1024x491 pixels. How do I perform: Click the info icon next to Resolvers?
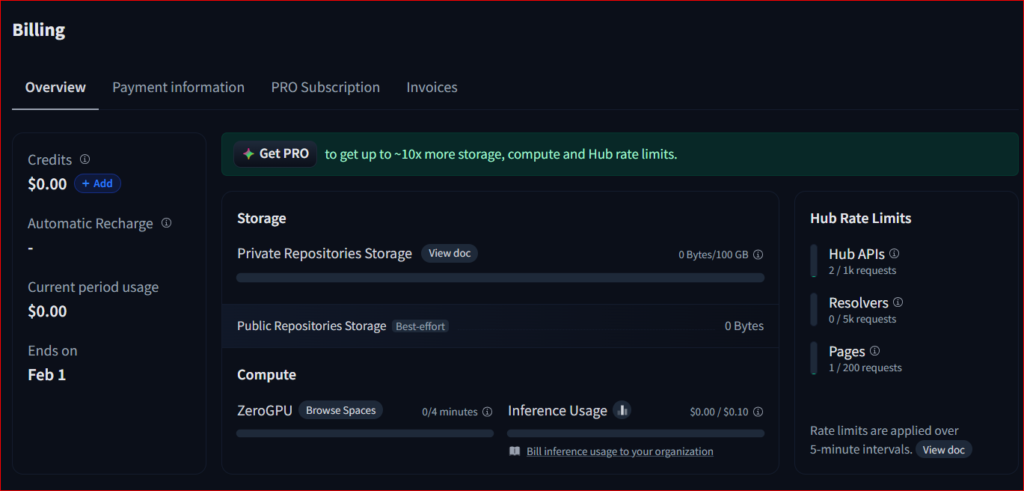pyautogui.click(x=898, y=302)
